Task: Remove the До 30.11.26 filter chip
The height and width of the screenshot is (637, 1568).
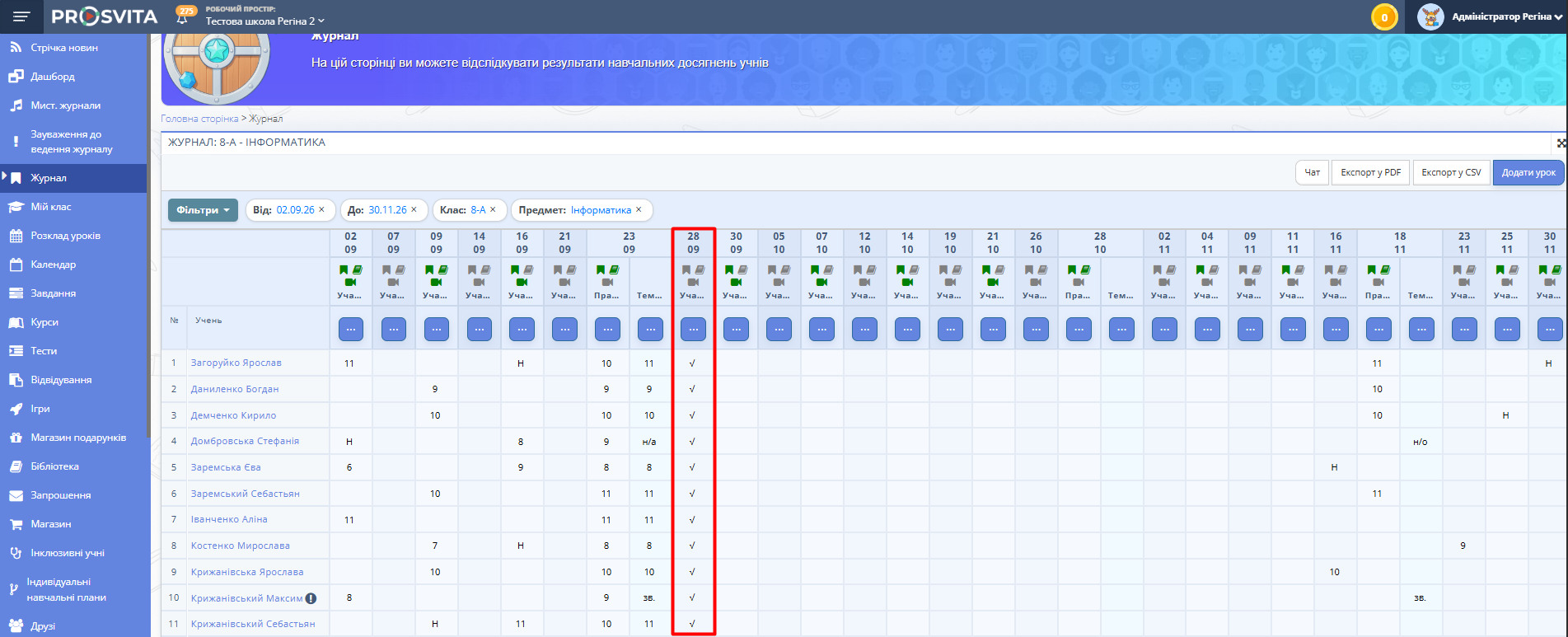Action: (414, 210)
